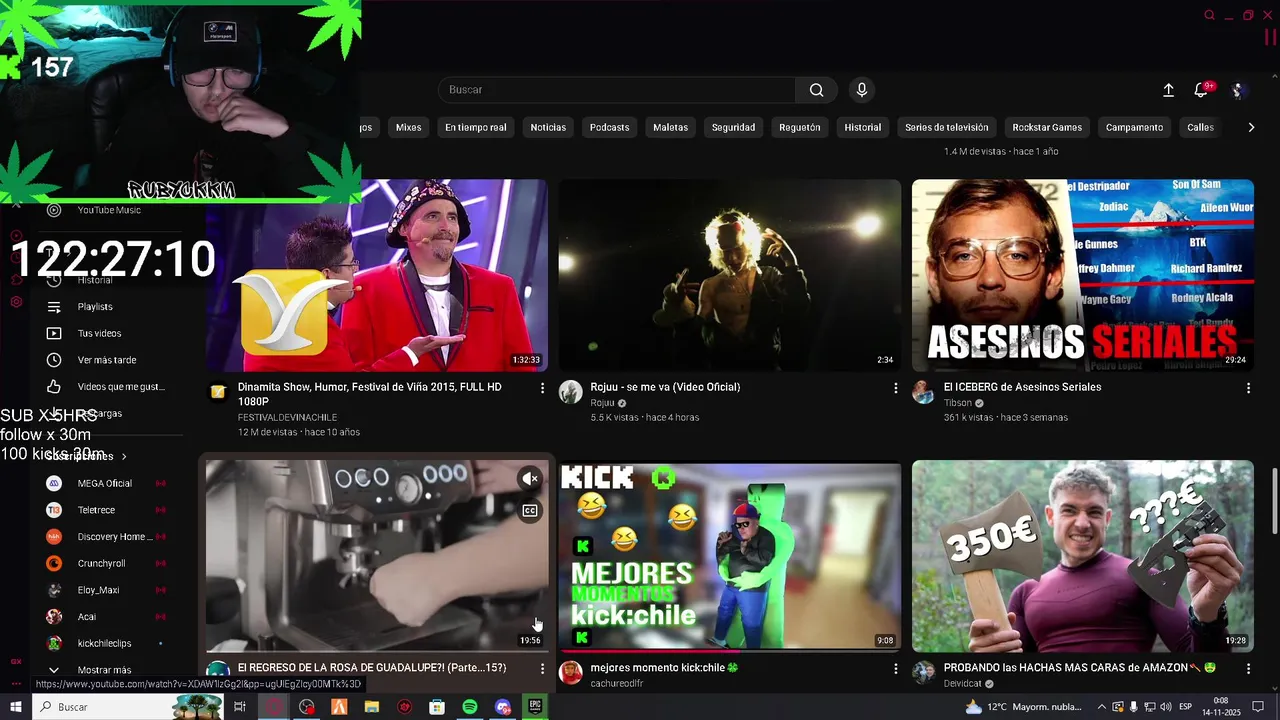Start voice search with the microphone

862,90
